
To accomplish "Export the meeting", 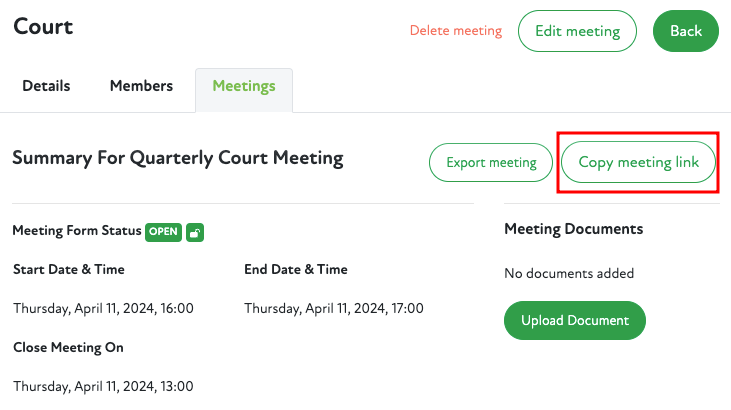I will pos(491,162).
